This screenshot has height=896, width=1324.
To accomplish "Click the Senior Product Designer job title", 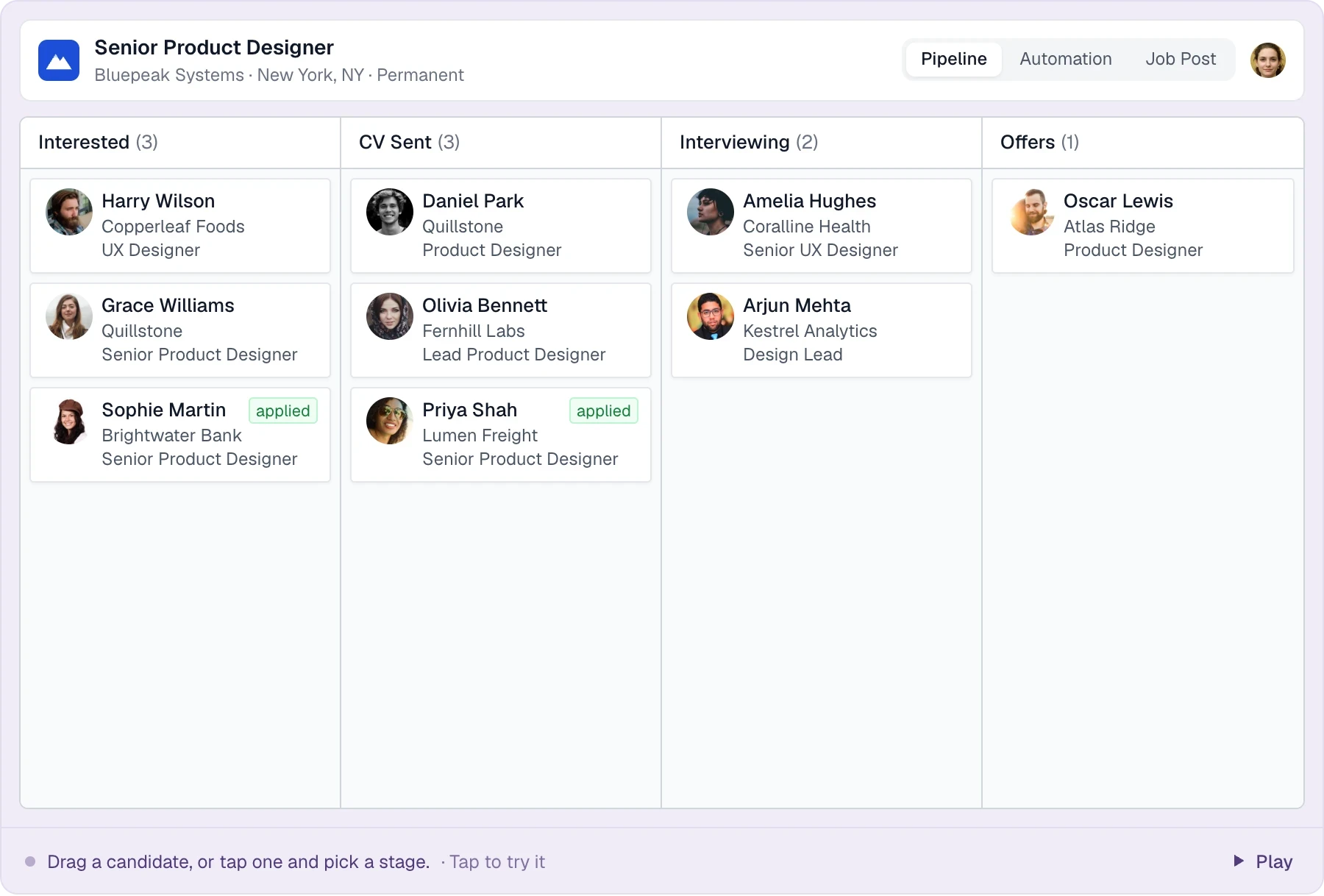I will [214, 47].
